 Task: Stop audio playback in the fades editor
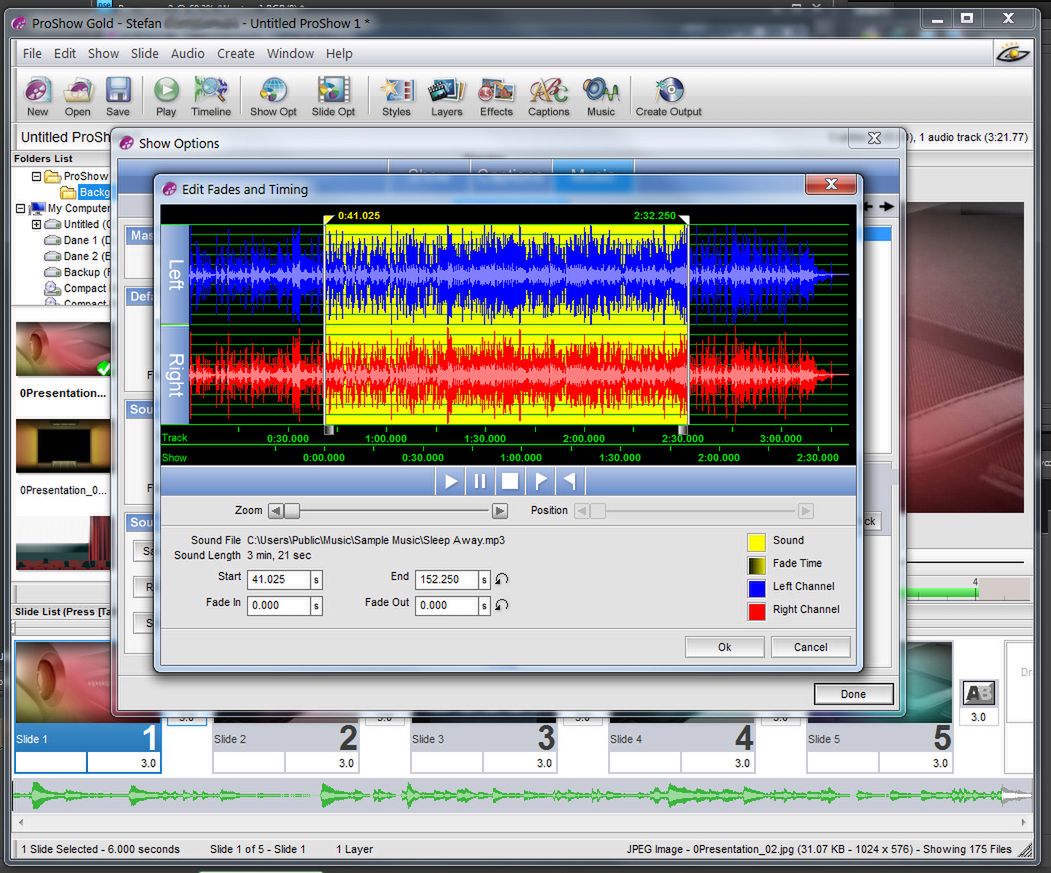(x=509, y=481)
